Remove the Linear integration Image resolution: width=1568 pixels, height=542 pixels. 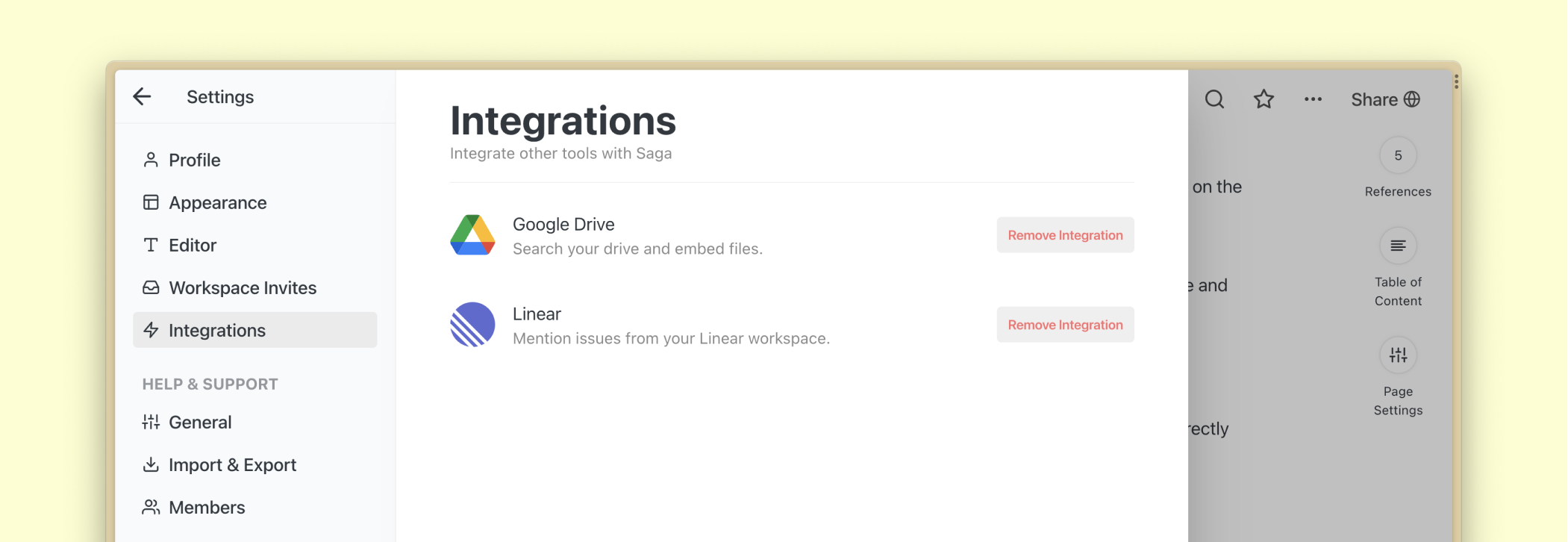(1065, 325)
